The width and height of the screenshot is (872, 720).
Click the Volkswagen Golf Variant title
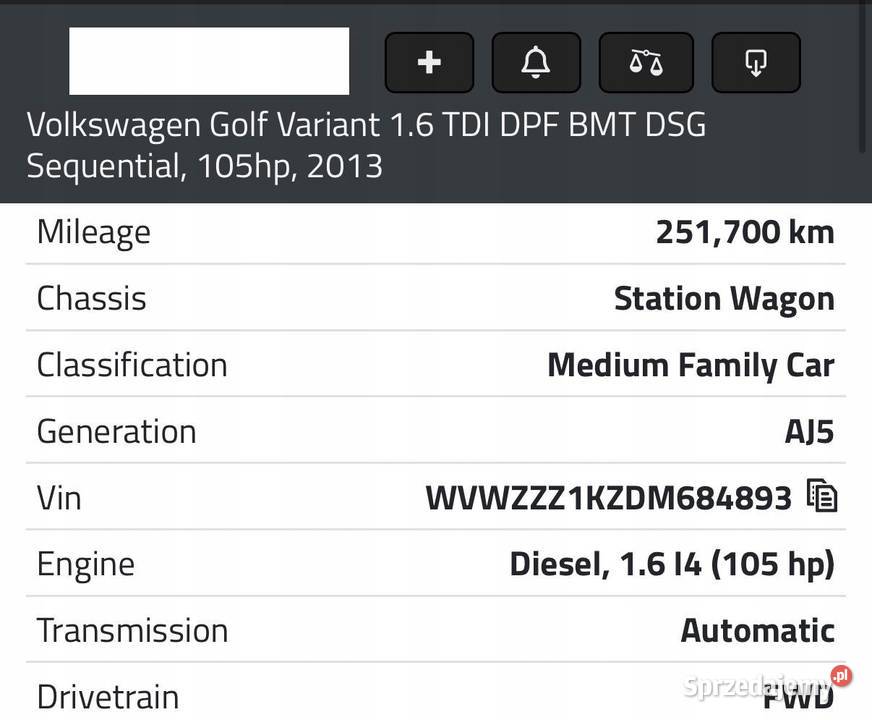click(365, 145)
